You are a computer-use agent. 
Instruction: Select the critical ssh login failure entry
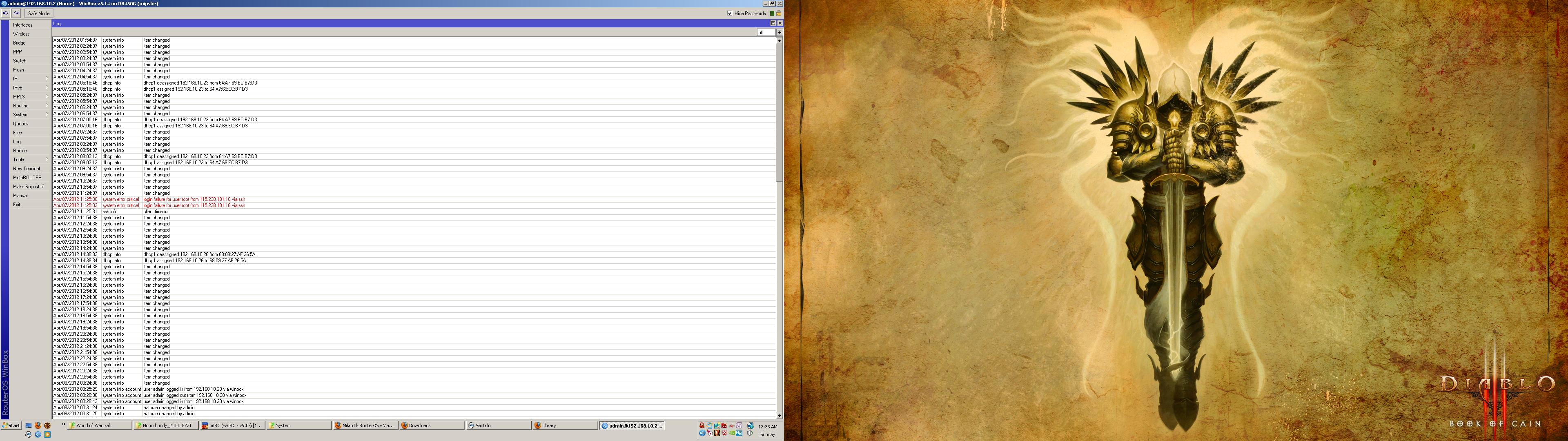(194, 199)
